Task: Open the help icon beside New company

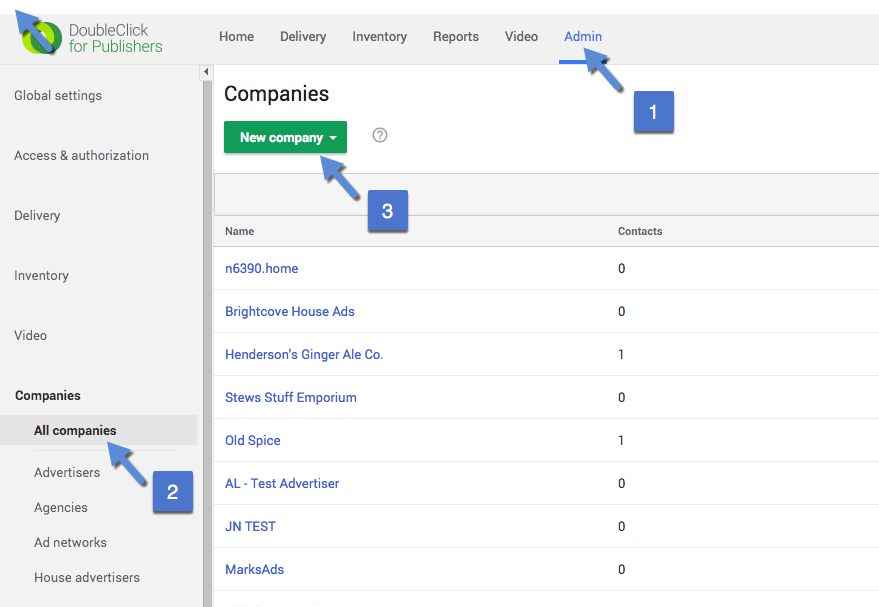Action: tap(379, 134)
